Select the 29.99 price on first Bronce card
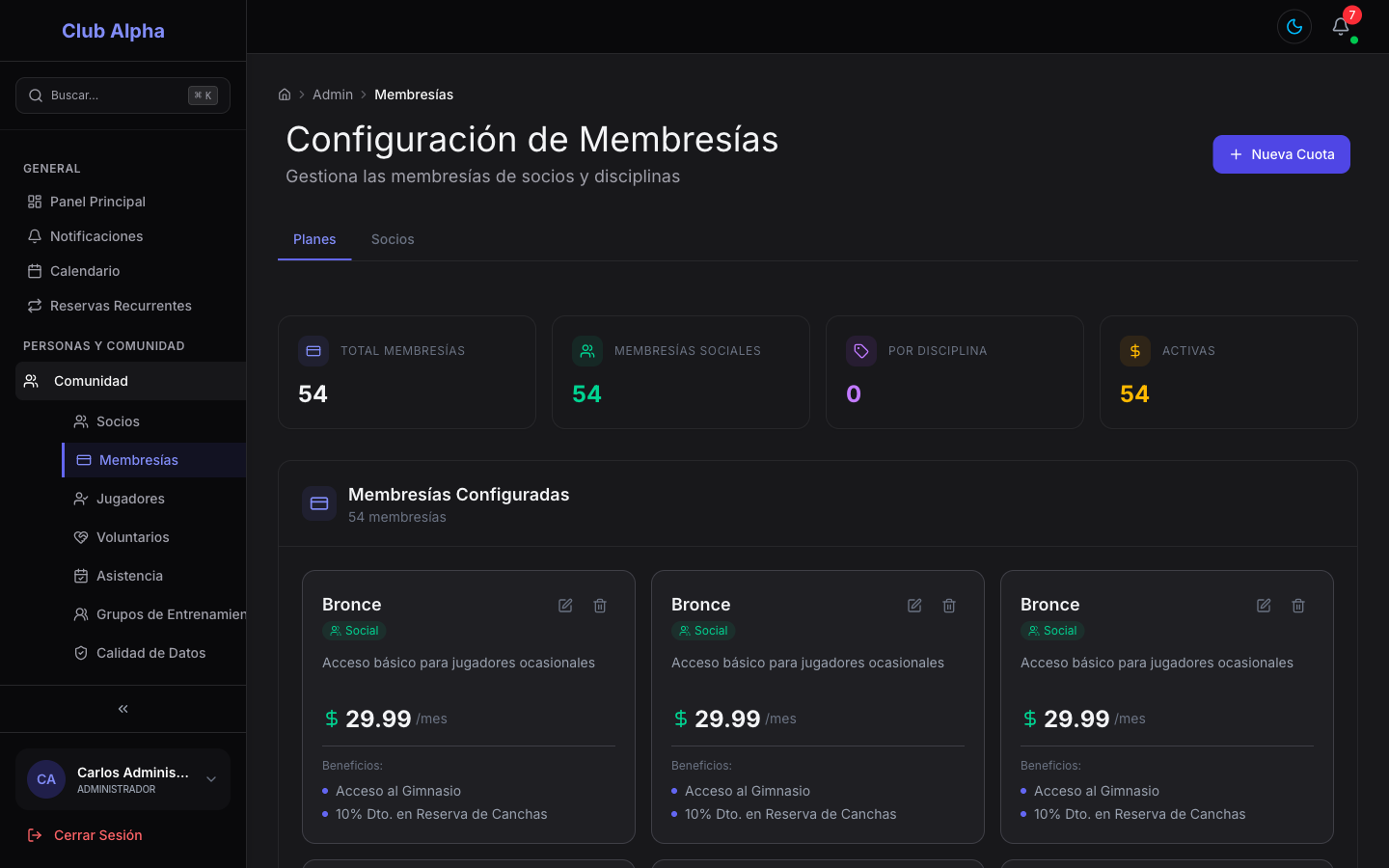The width and height of the screenshot is (1389, 868). tap(378, 719)
